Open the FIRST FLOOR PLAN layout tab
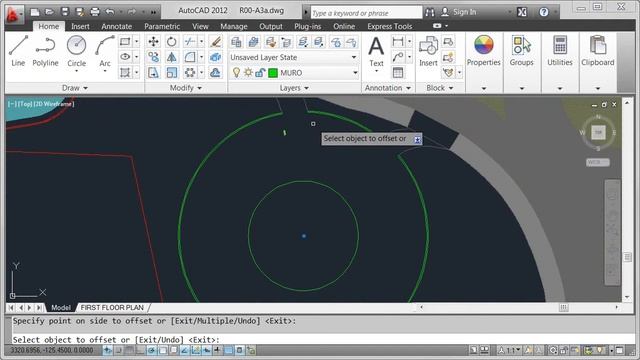 pyautogui.click(x=112, y=307)
